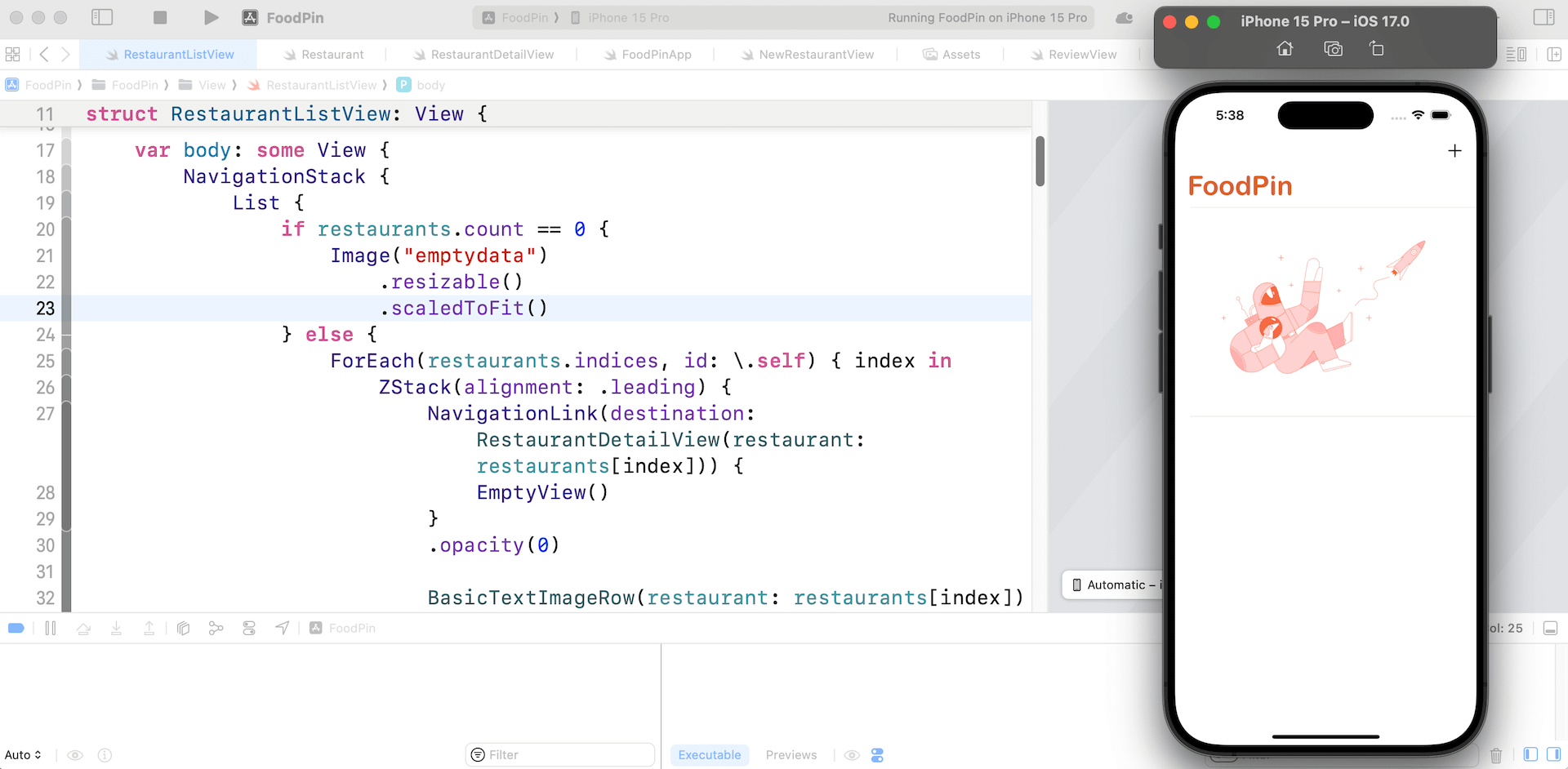Image resolution: width=1568 pixels, height=769 pixels.
Task: Open the Auto variables scope dropdown
Action: pyautogui.click(x=23, y=755)
